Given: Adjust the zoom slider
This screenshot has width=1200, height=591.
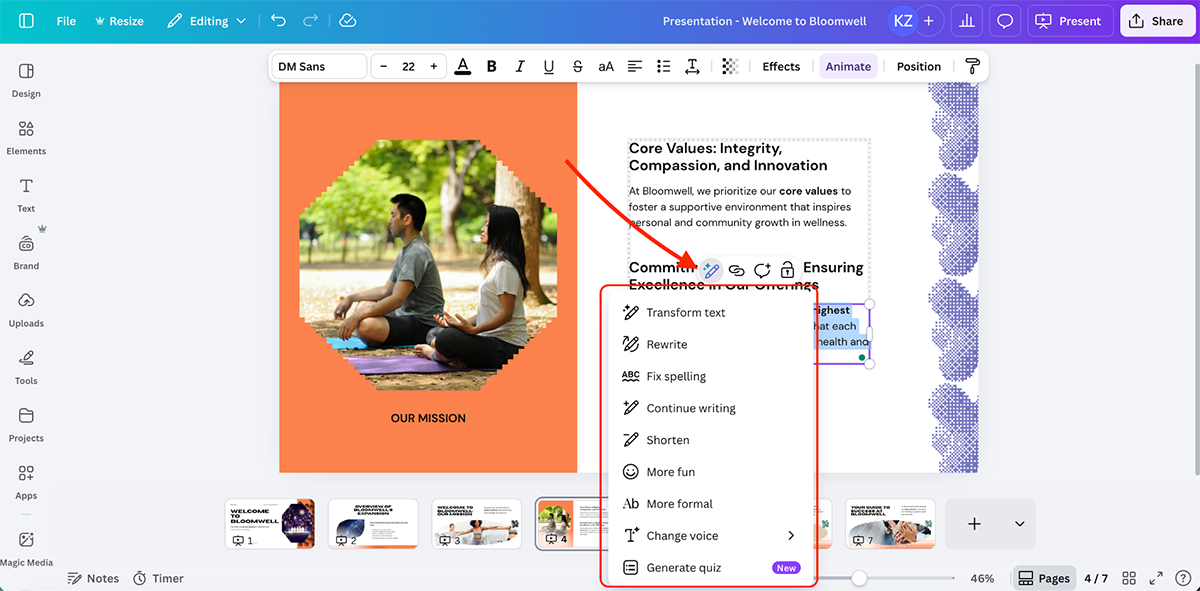Looking at the screenshot, I should click(x=858, y=577).
